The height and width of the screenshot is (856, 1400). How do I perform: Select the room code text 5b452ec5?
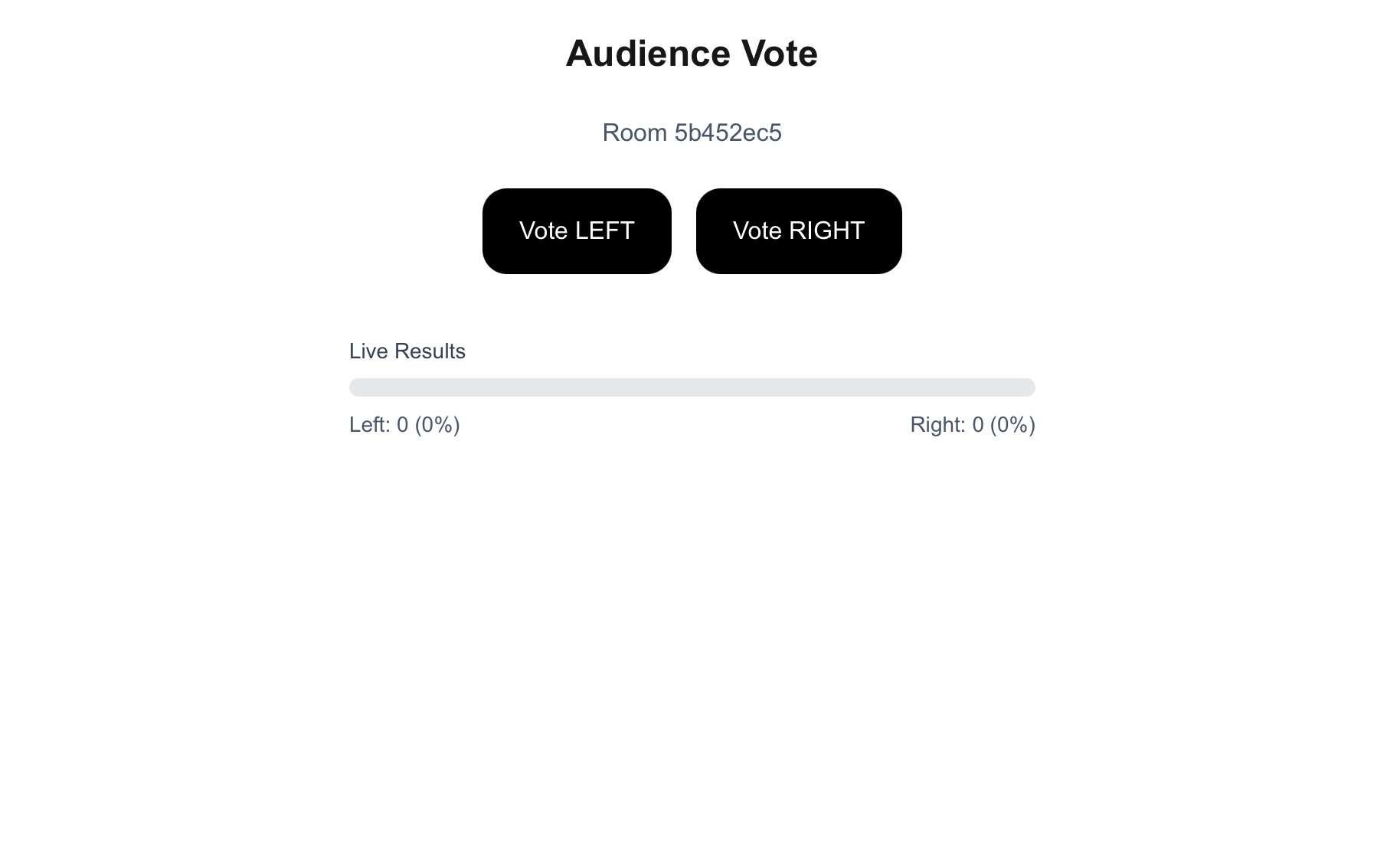tap(728, 132)
